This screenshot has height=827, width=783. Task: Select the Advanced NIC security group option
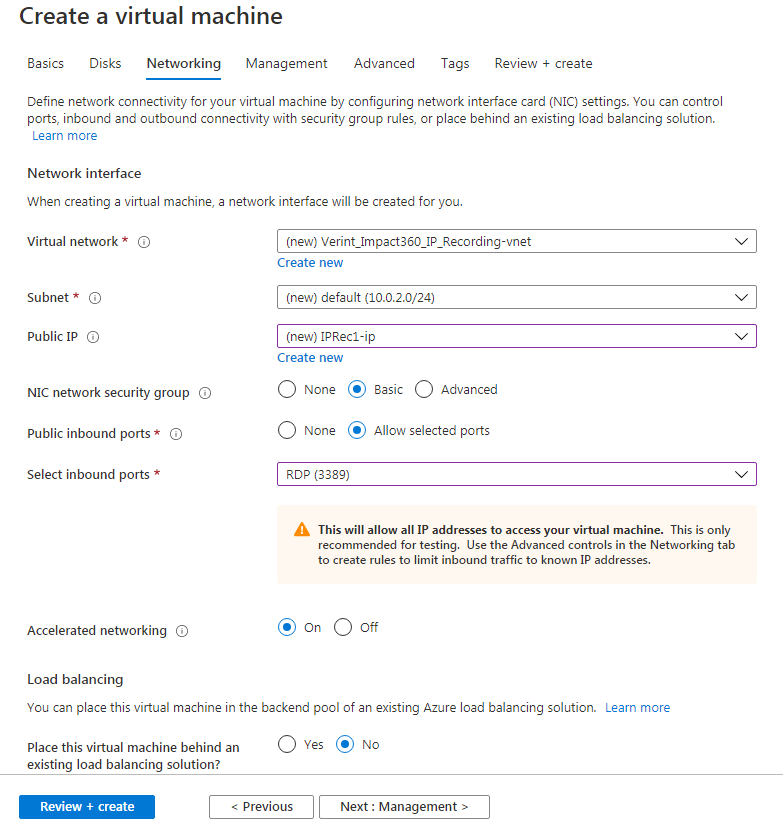(x=423, y=389)
